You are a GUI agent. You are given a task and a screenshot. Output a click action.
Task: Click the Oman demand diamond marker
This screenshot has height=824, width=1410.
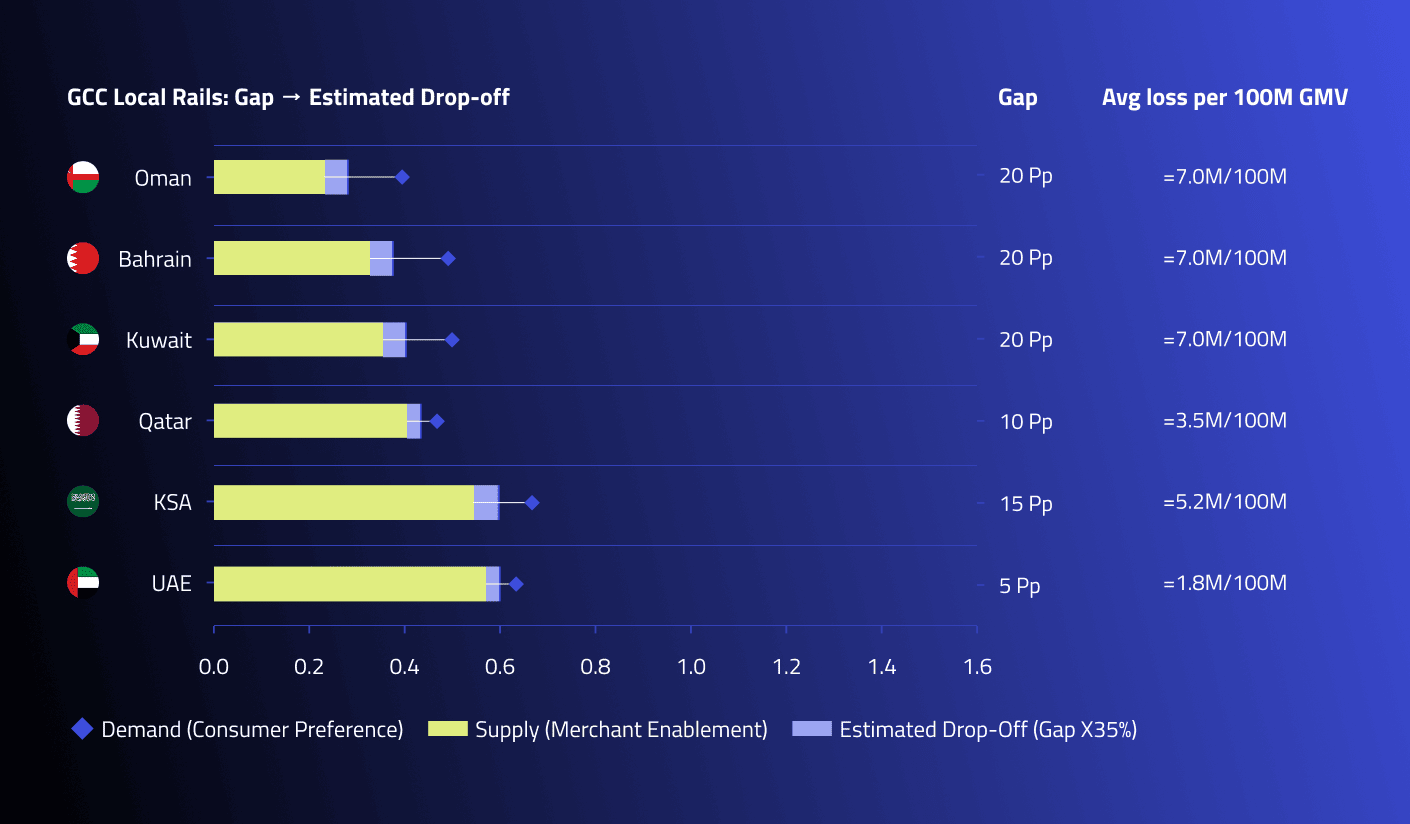tap(402, 177)
